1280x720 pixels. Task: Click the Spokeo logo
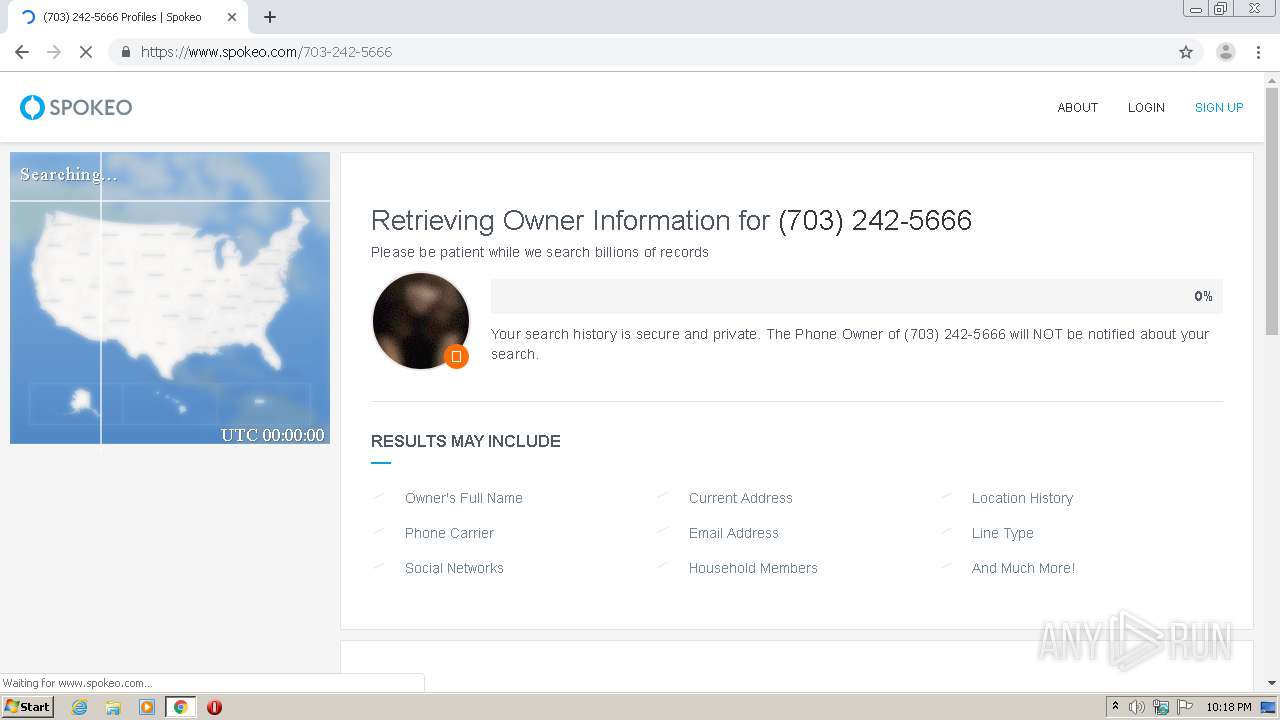coord(76,107)
